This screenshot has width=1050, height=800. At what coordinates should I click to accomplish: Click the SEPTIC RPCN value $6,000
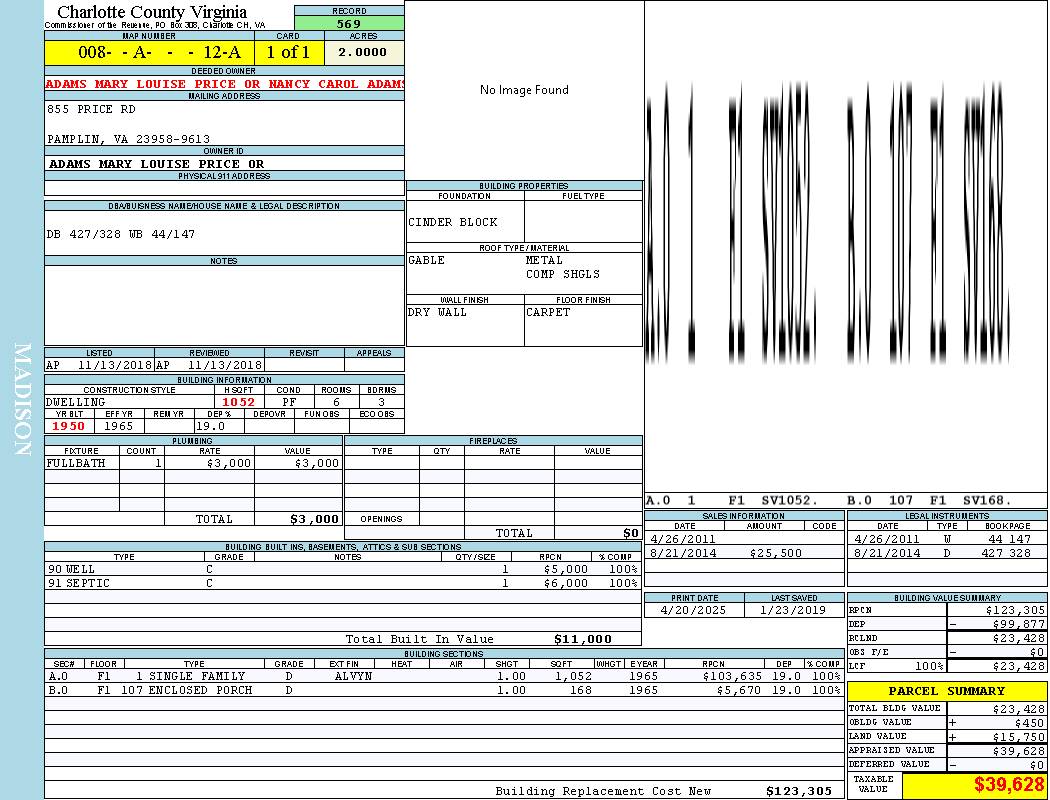(566, 583)
